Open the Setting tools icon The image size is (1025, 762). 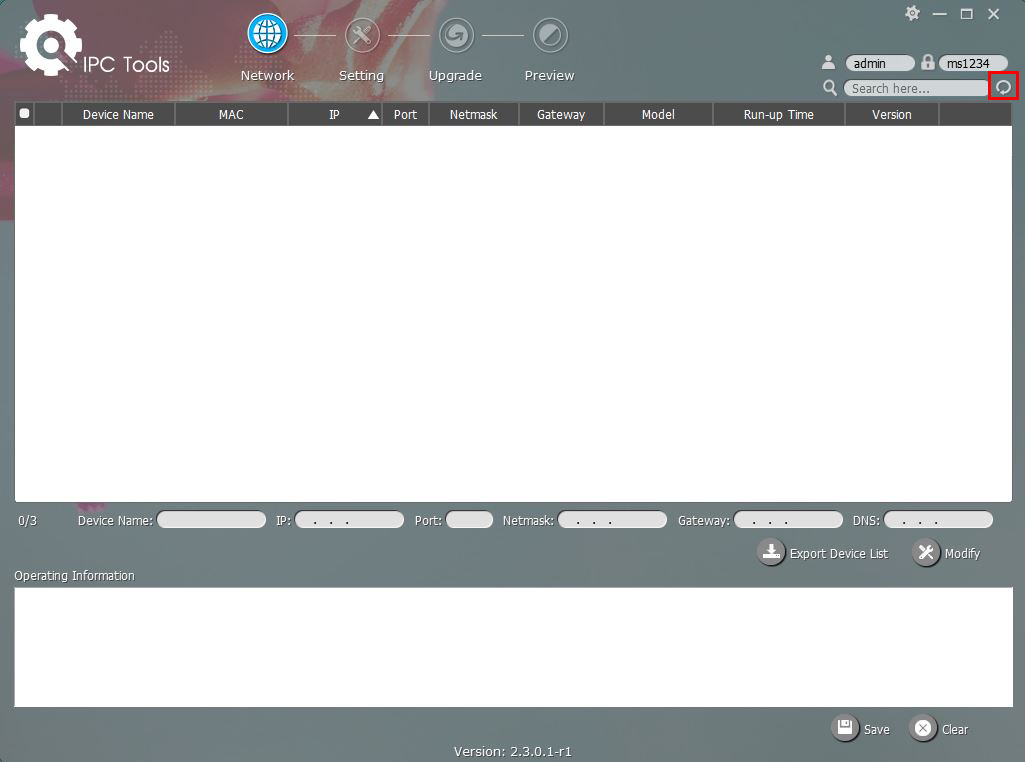361,36
